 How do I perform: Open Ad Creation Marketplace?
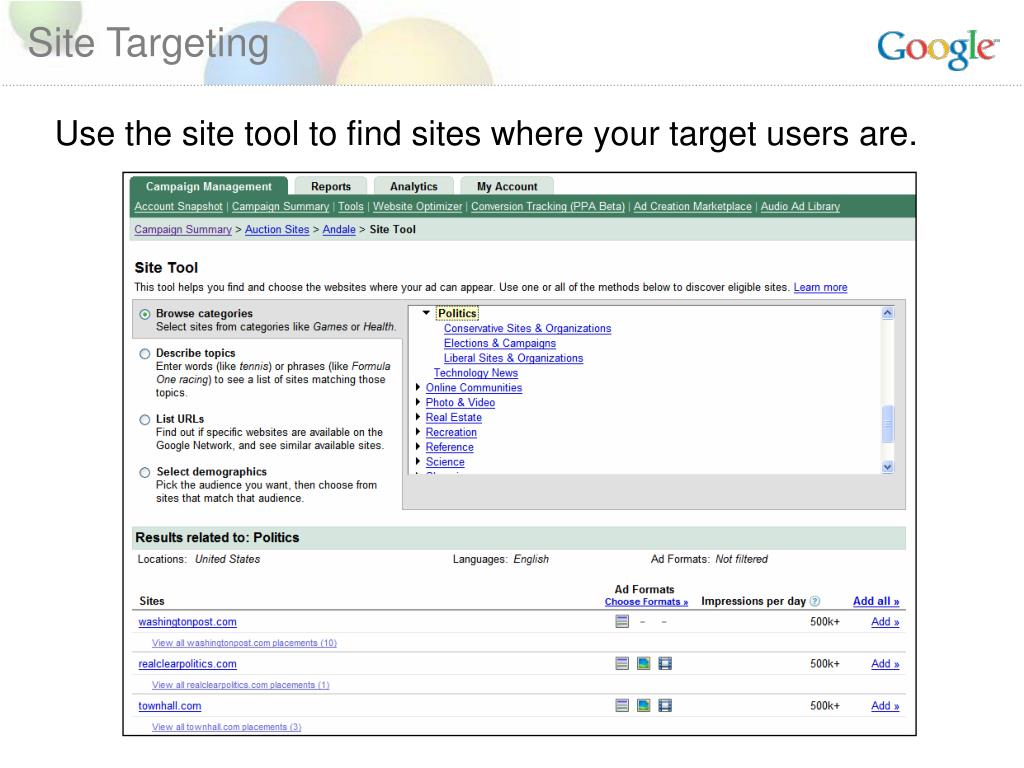[692, 206]
